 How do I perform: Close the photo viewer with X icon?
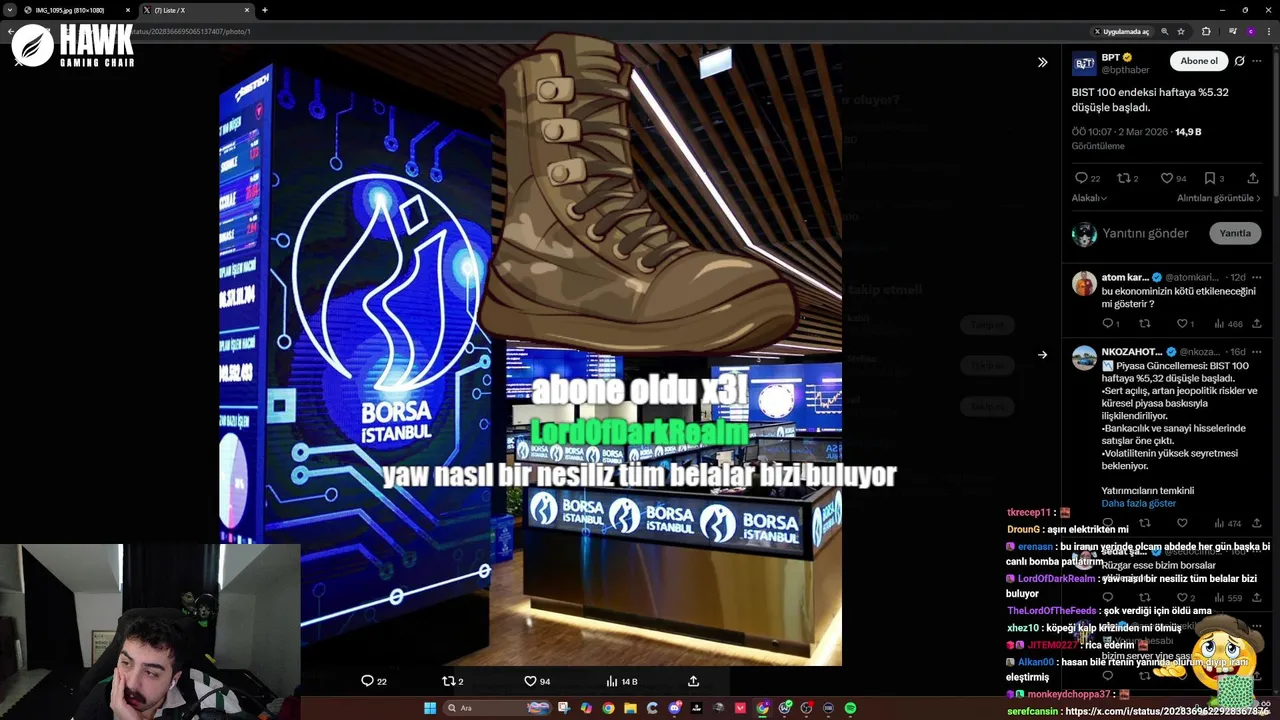[18, 62]
